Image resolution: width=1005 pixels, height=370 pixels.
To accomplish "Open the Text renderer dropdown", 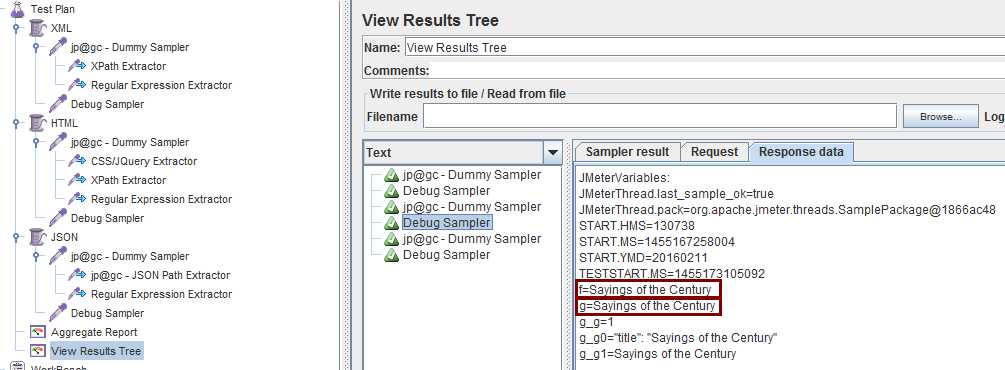I will coord(552,153).
